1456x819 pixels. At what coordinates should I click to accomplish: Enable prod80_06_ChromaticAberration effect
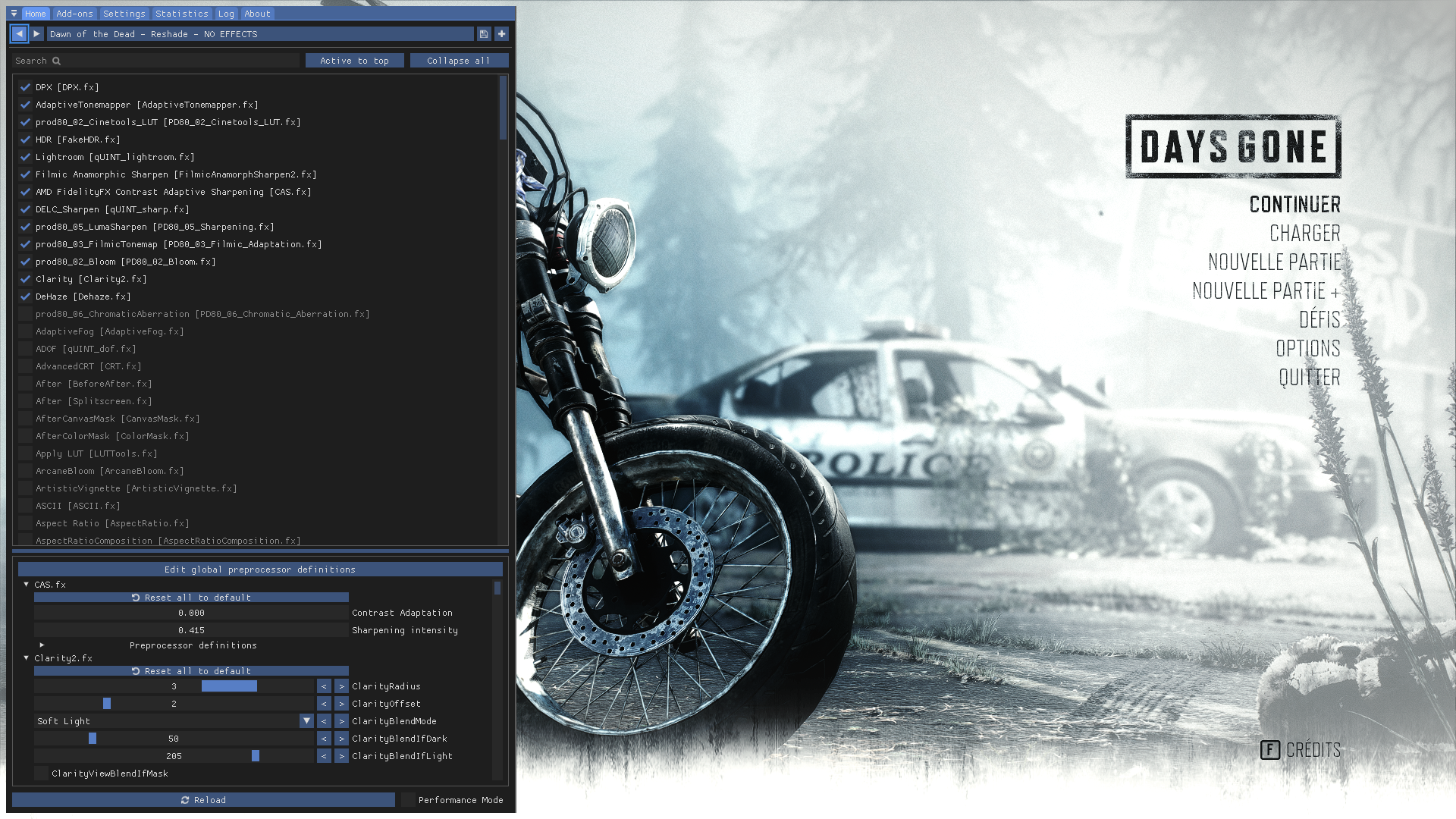[x=25, y=314]
